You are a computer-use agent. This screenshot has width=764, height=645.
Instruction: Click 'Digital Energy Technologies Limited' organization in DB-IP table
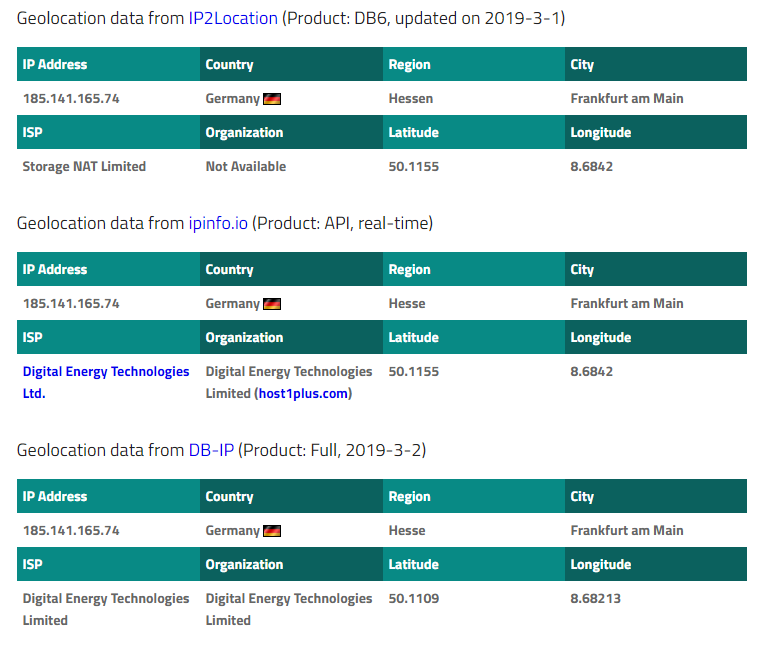tap(289, 609)
